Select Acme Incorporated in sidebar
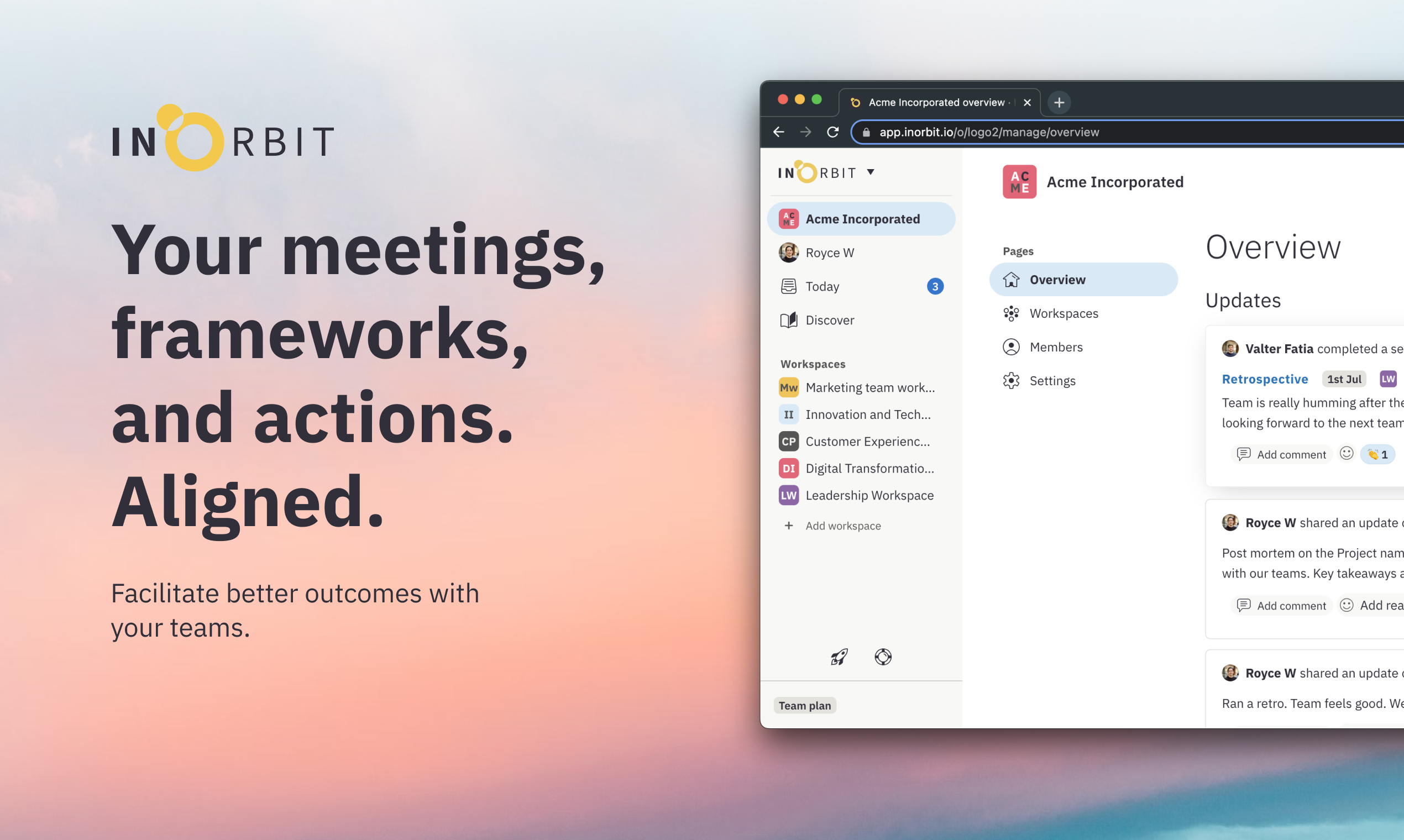This screenshot has height=840, width=1404. (861, 219)
